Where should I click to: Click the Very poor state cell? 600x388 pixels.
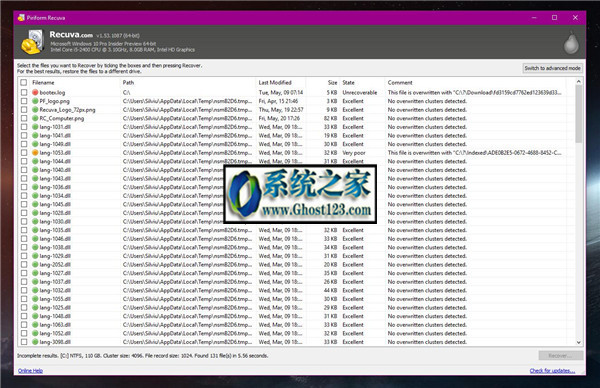point(354,153)
